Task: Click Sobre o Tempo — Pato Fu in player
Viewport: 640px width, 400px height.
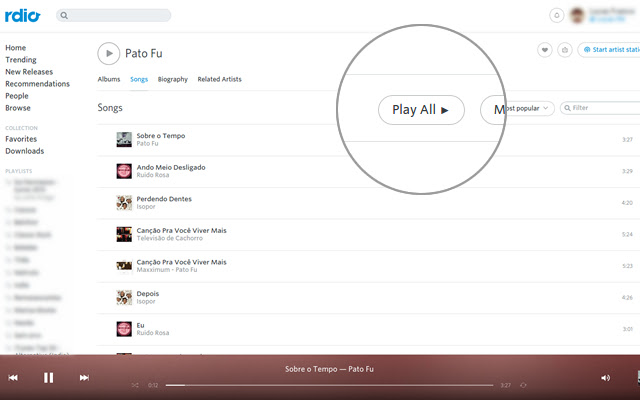Action: point(329,369)
